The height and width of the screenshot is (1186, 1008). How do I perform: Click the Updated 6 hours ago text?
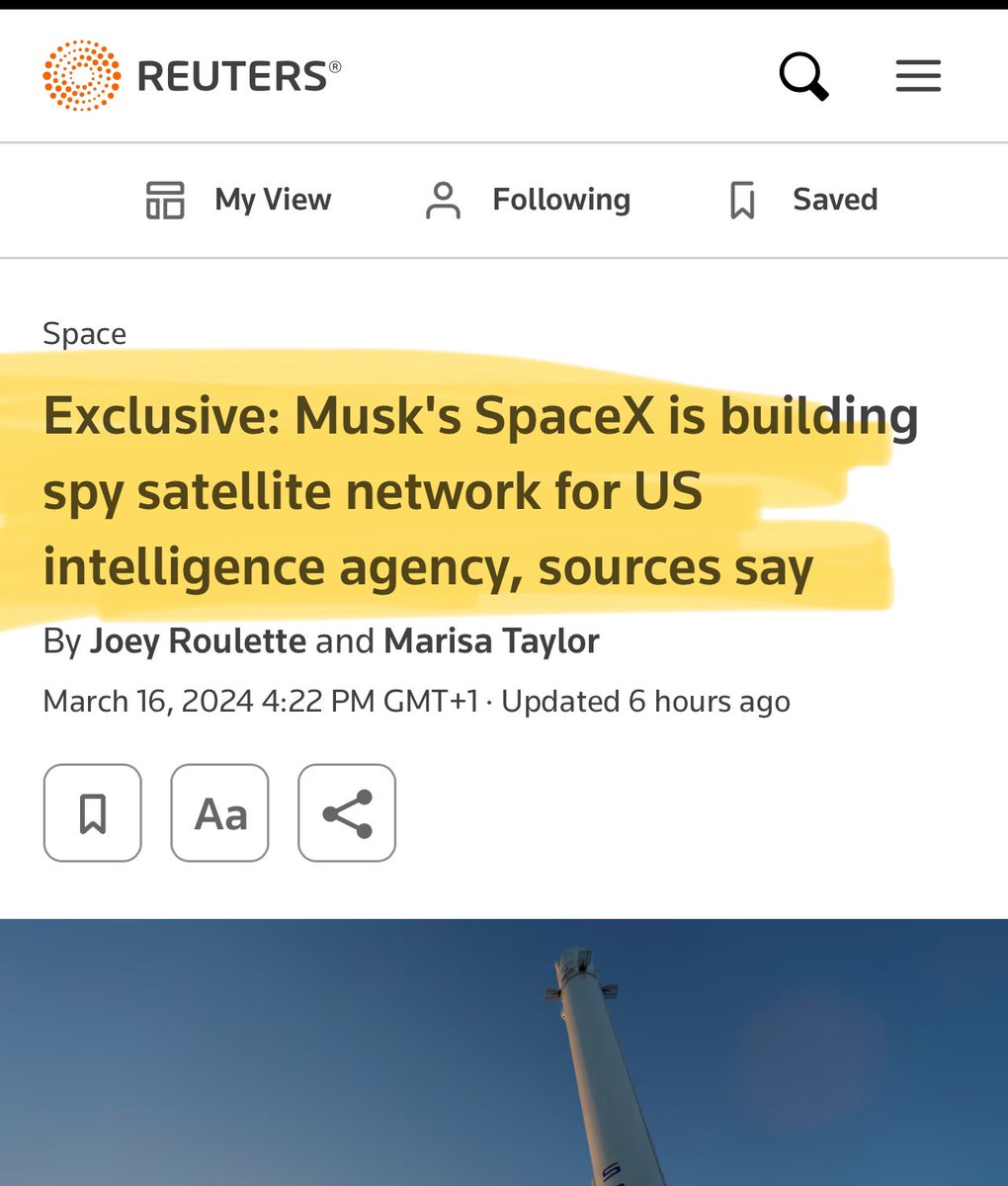tap(645, 702)
